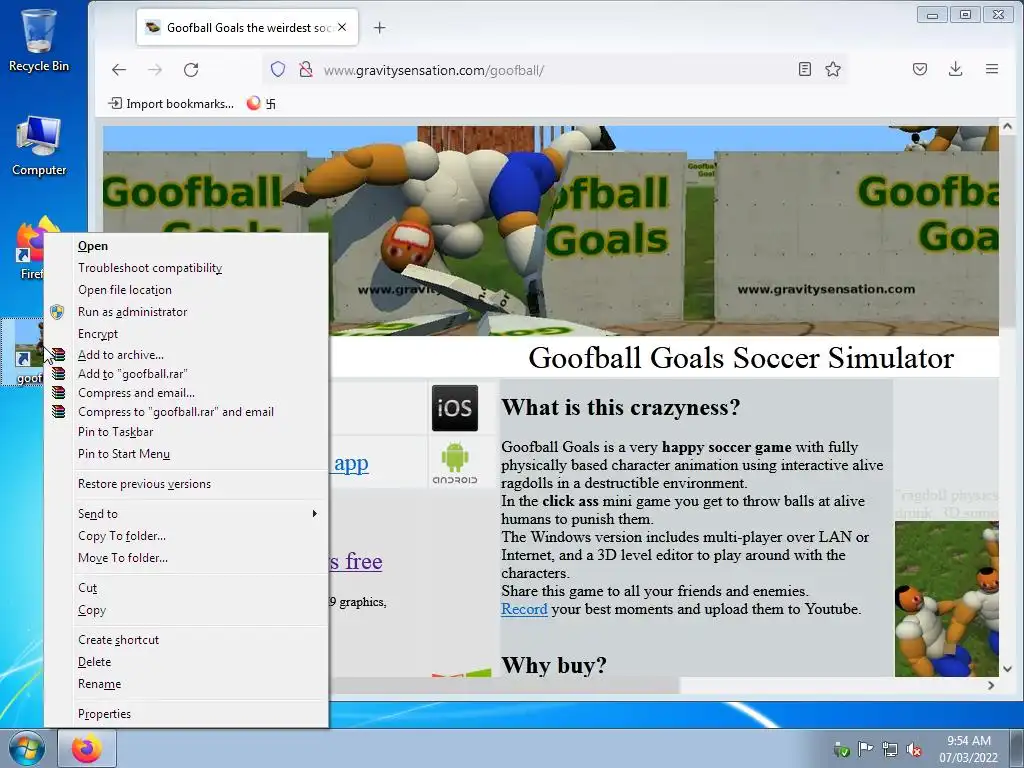This screenshot has height=768, width=1024.
Task: Select Troubleshoot compatibility menu entry
Action: (187, 268)
